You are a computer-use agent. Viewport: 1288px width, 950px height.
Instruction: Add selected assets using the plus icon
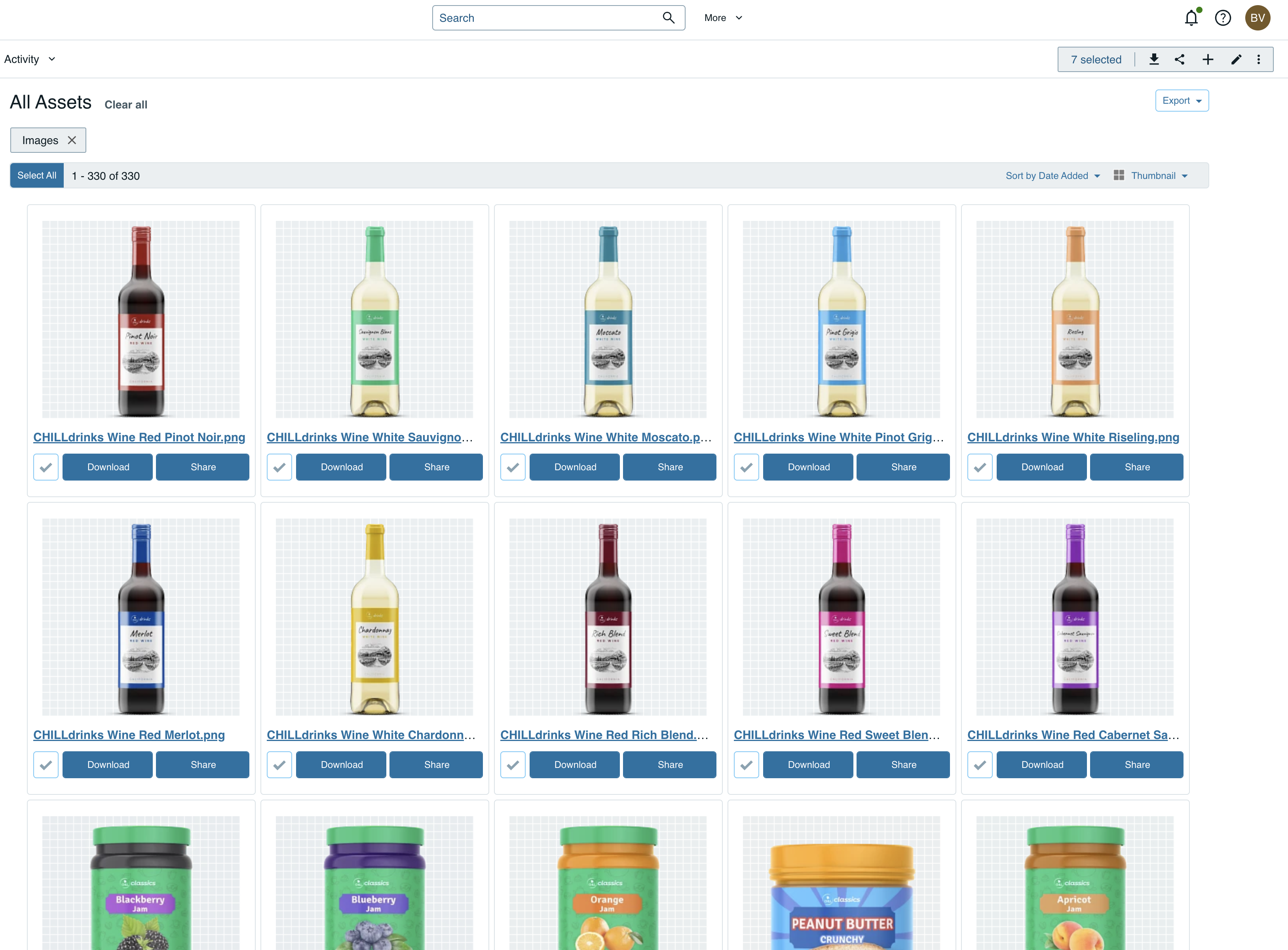coord(1208,59)
